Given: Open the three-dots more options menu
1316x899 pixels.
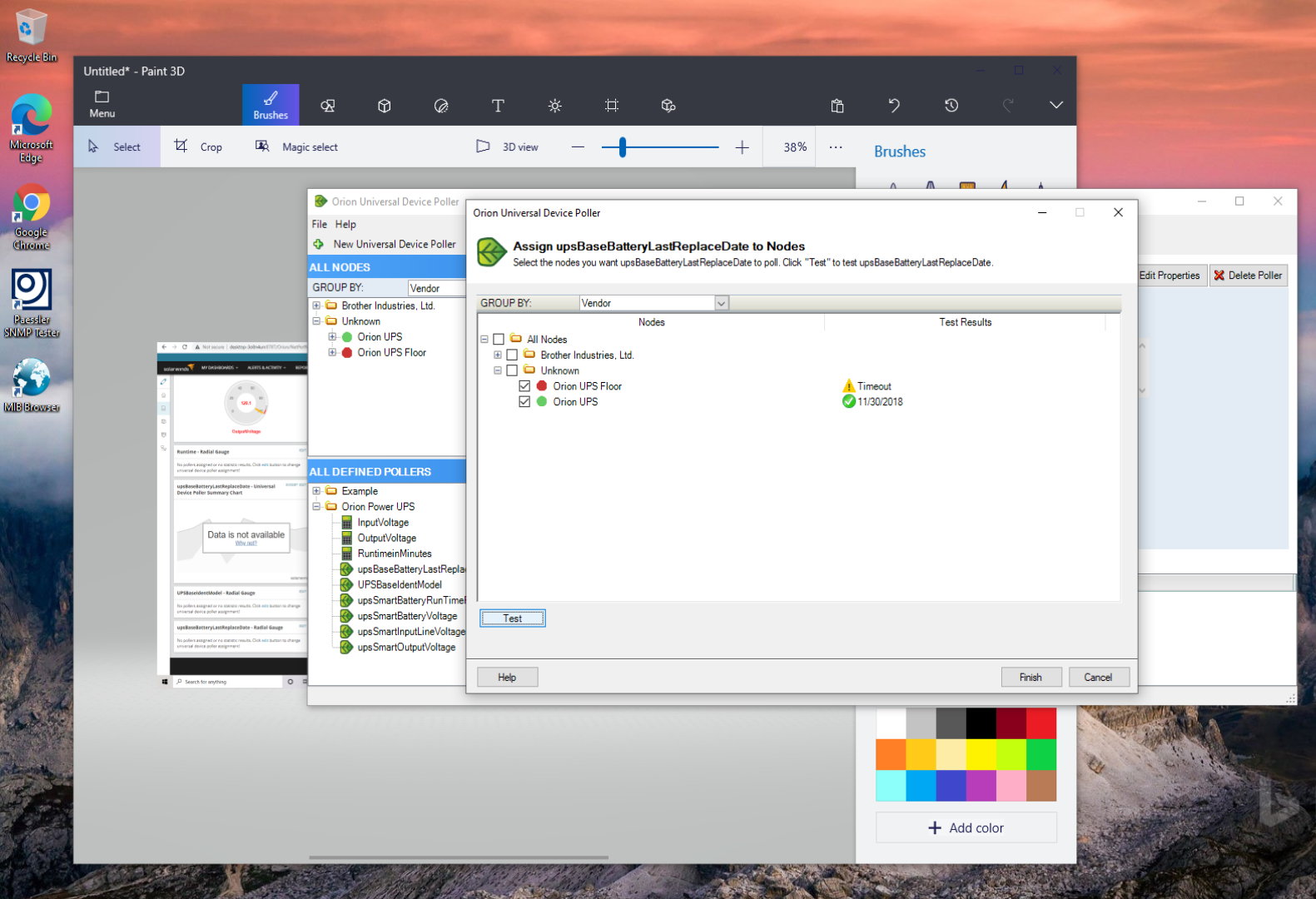Looking at the screenshot, I should point(836,147).
